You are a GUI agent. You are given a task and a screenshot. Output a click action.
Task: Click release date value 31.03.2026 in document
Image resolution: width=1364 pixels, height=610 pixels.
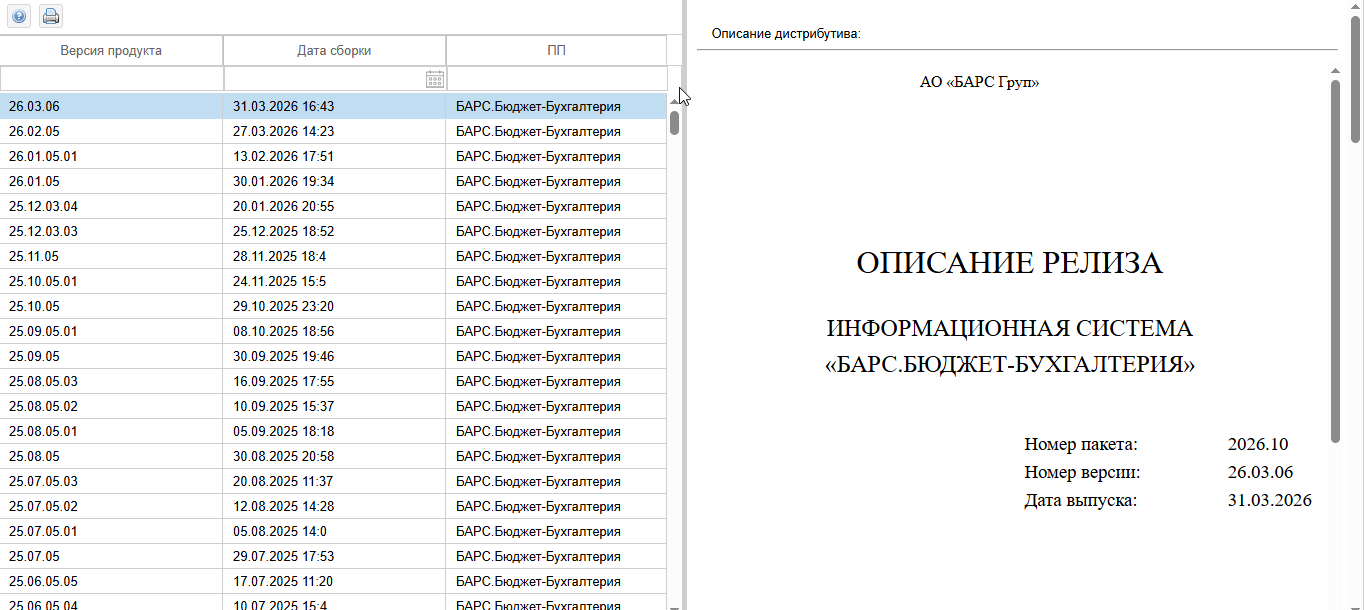(x=1269, y=500)
